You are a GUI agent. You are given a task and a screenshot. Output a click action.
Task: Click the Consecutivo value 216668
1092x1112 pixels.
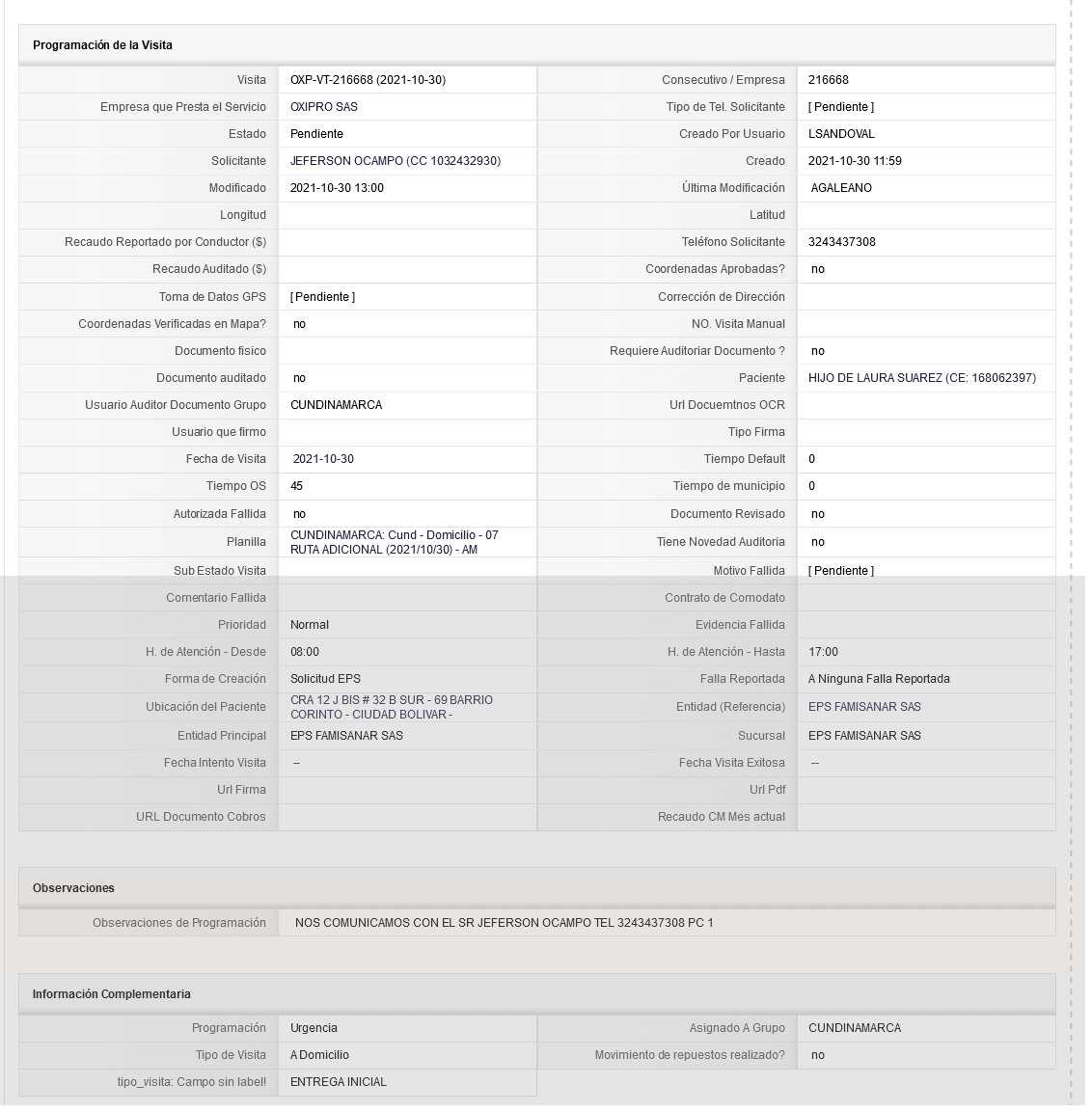828,80
